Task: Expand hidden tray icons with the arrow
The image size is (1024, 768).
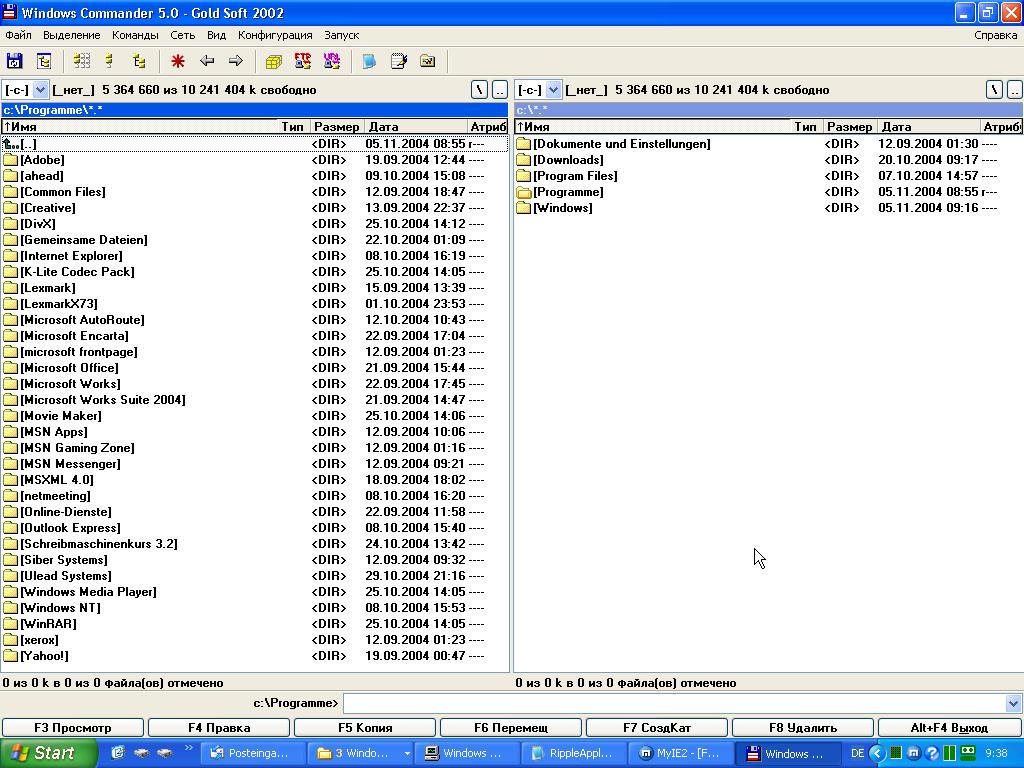Action: click(x=877, y=754)
